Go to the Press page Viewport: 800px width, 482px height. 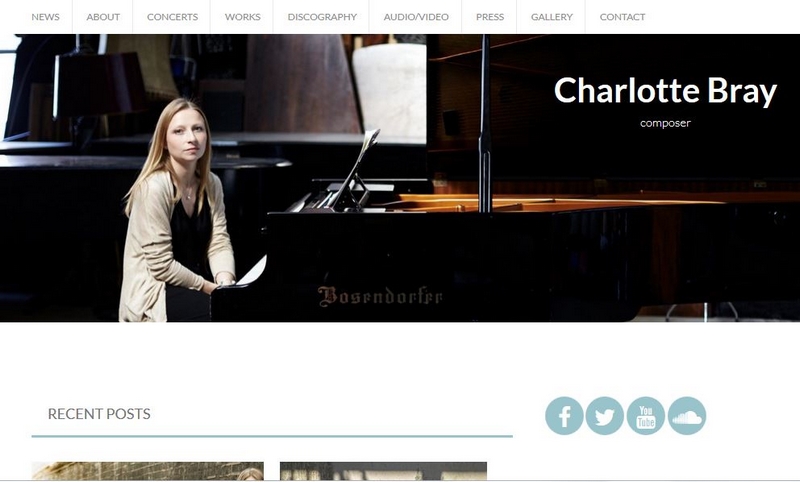(490, 17)
